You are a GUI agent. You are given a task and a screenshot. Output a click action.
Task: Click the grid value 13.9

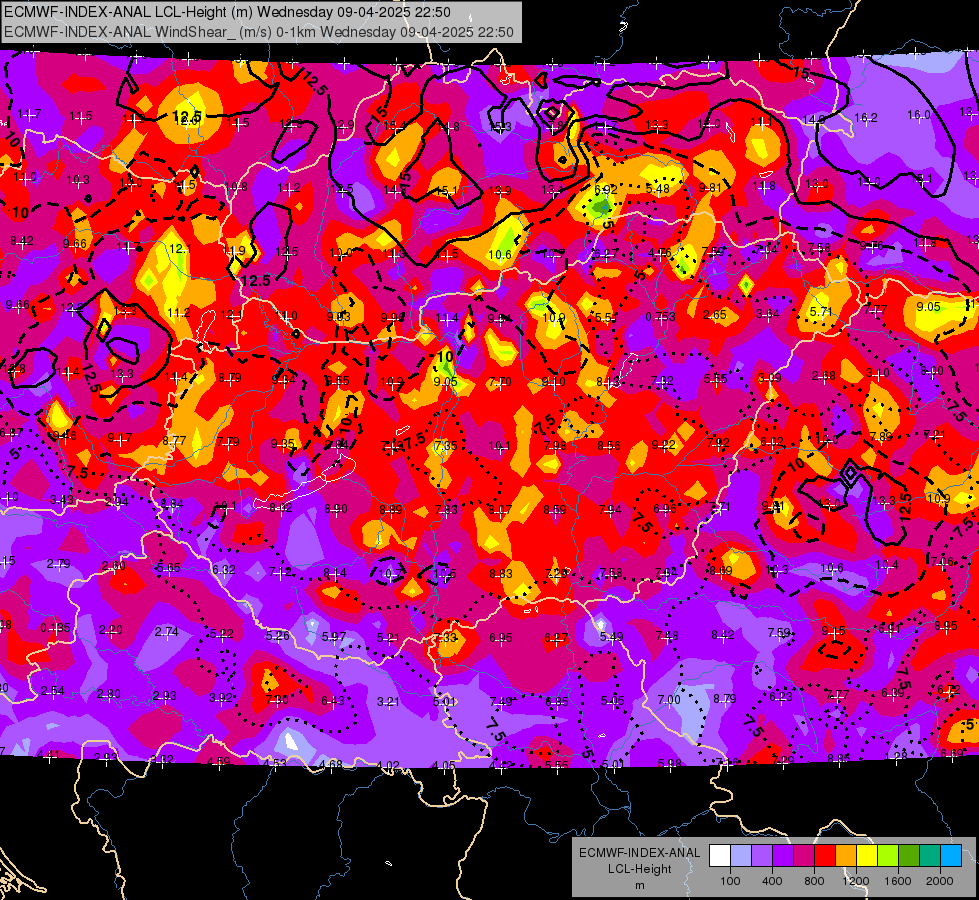tap(499, 190)
